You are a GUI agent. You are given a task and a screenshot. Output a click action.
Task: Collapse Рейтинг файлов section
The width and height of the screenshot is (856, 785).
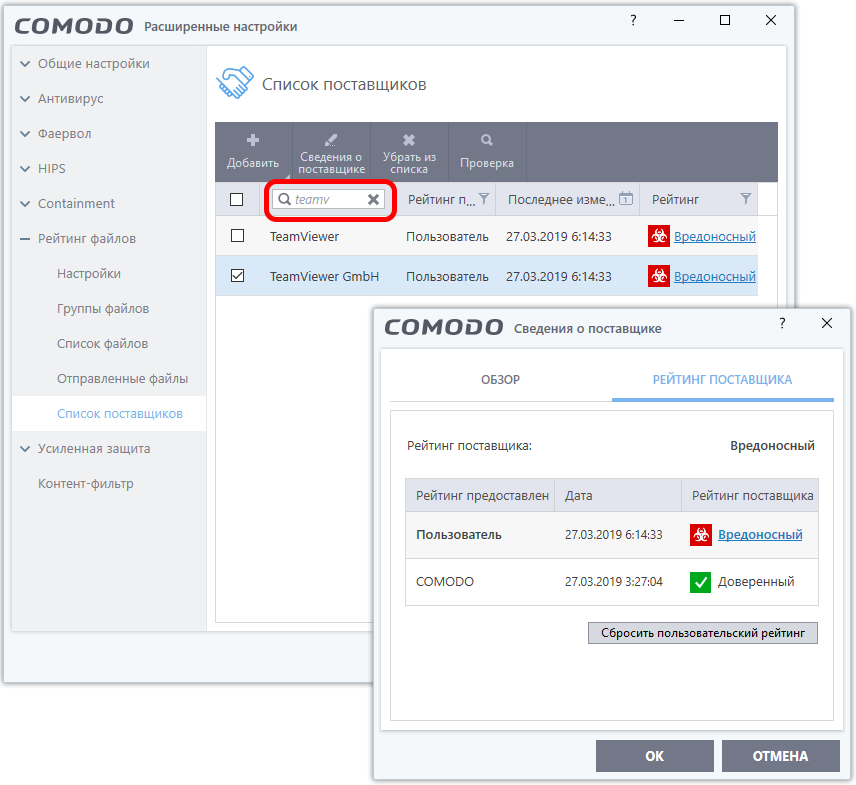click(x=25, y=239)
